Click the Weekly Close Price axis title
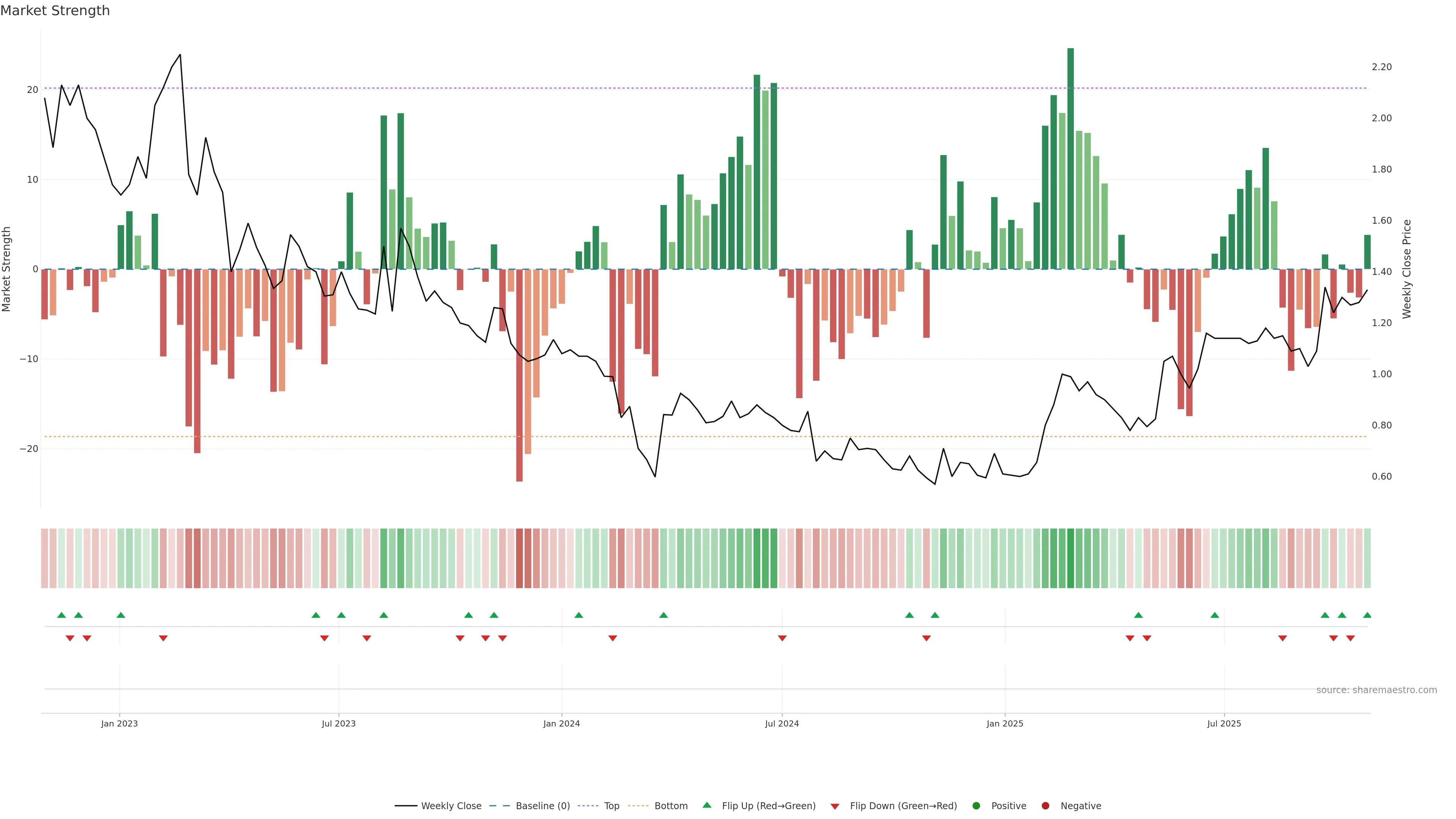 (1407, 269)
